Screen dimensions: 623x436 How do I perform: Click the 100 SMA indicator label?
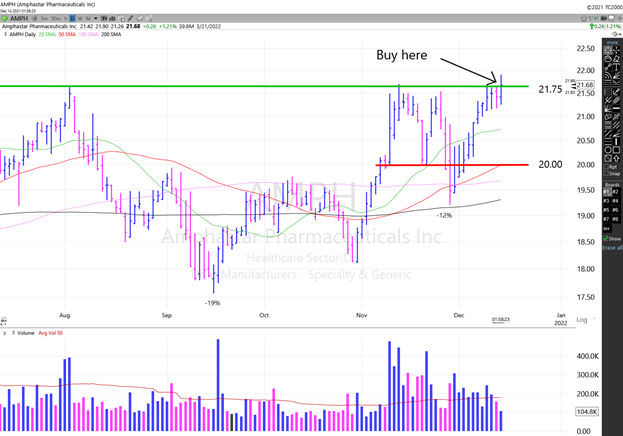[88, 34]
